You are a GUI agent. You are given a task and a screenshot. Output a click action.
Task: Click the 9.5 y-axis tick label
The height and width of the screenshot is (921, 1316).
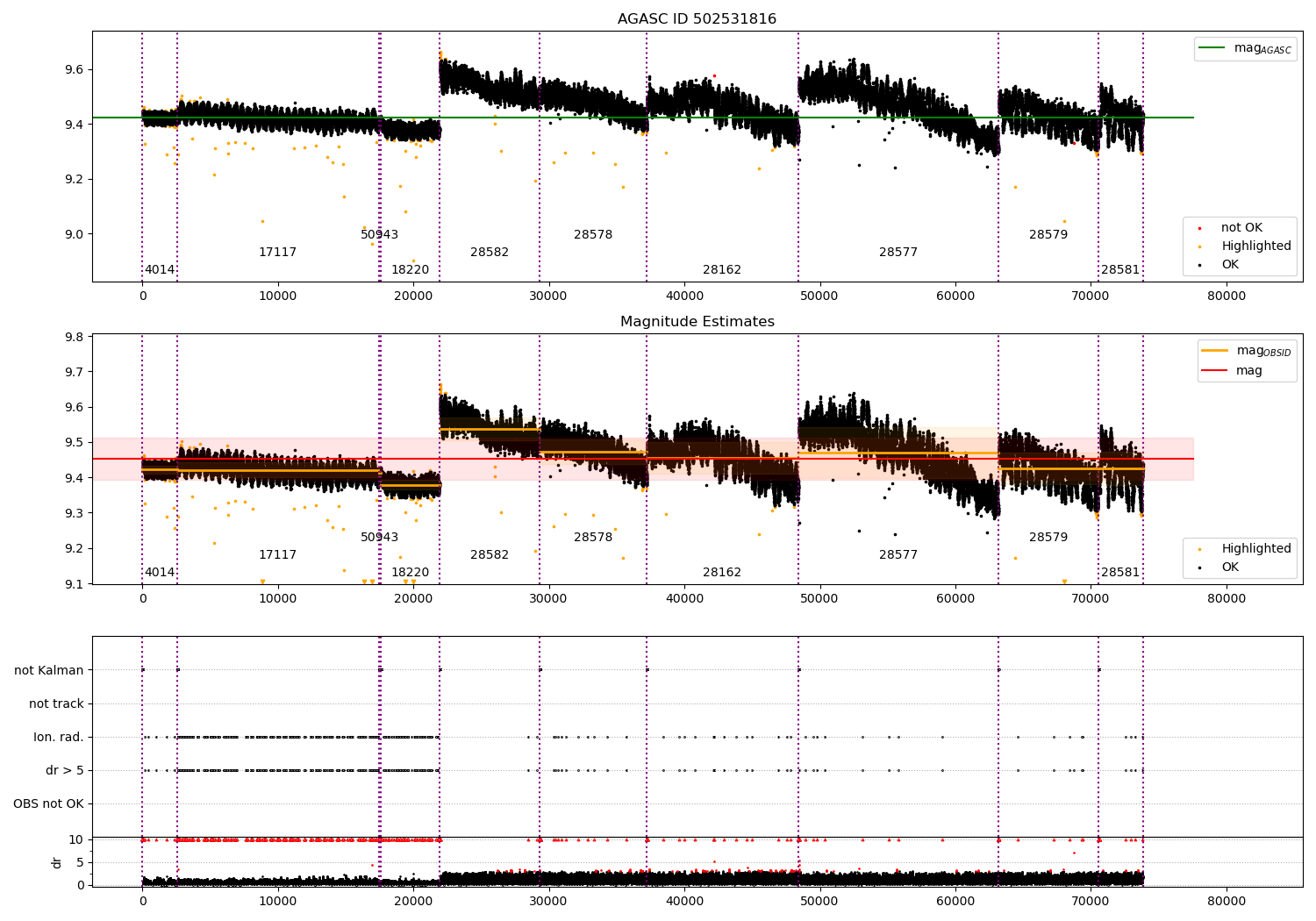[75, 442]
